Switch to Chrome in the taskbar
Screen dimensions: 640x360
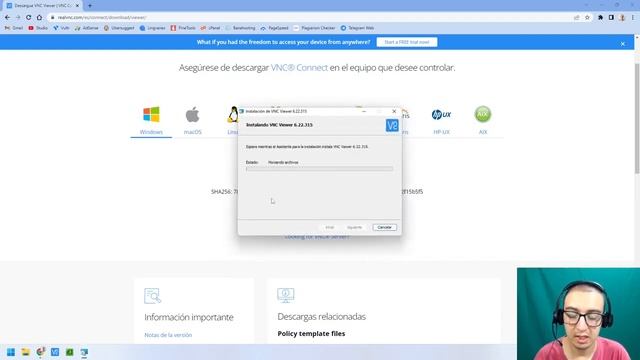[40, 352]
